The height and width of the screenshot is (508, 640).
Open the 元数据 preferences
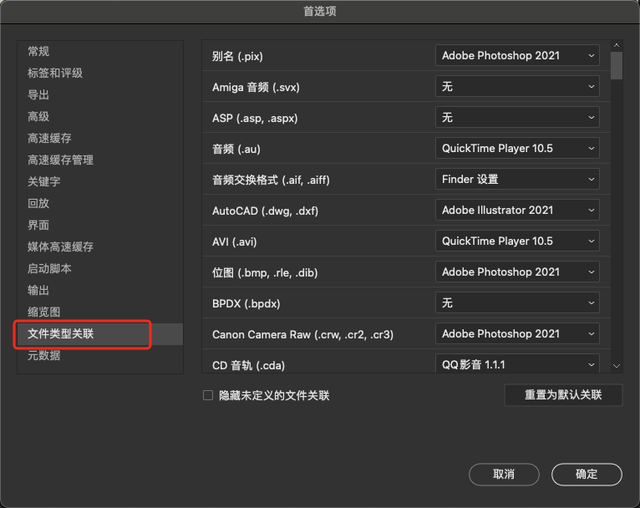pos(44,355)
